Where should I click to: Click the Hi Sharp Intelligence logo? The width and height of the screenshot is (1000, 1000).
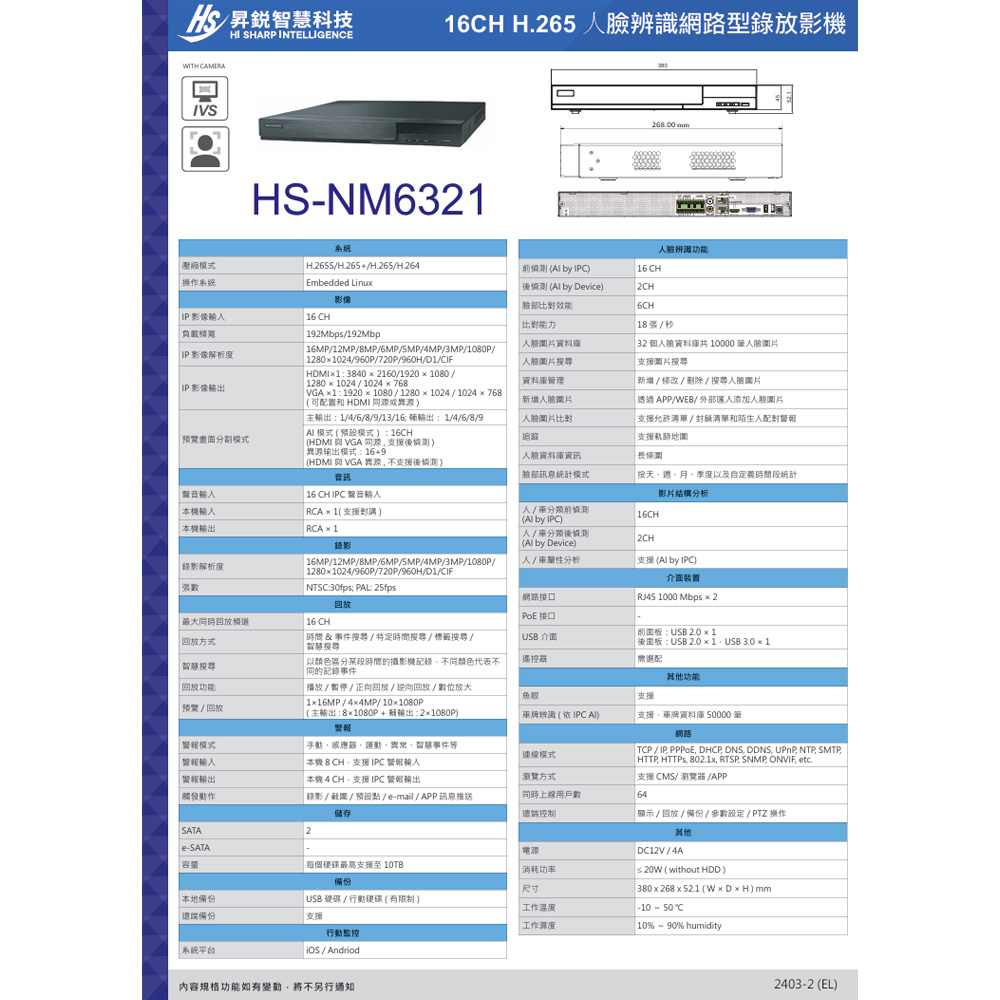point(264,25)
